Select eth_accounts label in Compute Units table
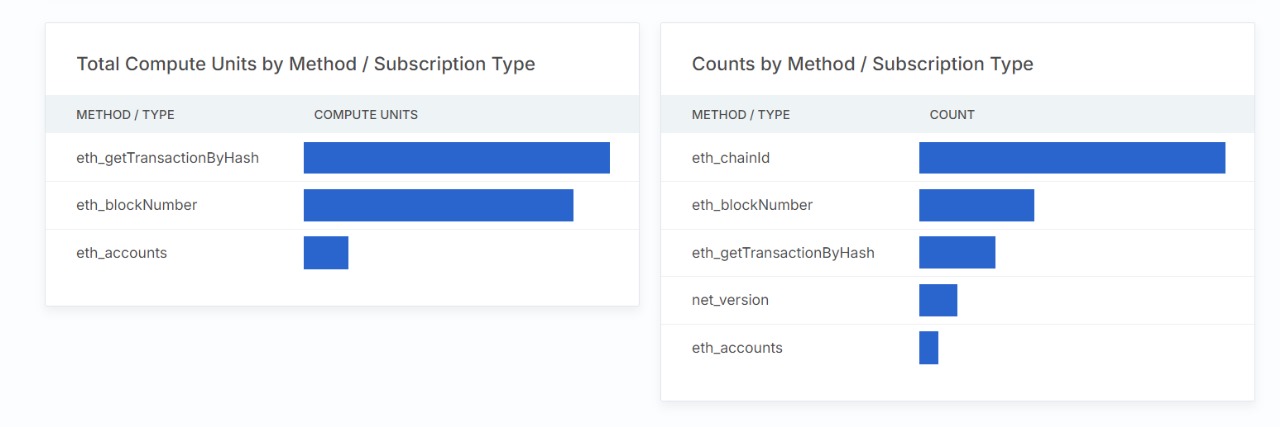This screenshot has height=427, width=1280. 121,253
